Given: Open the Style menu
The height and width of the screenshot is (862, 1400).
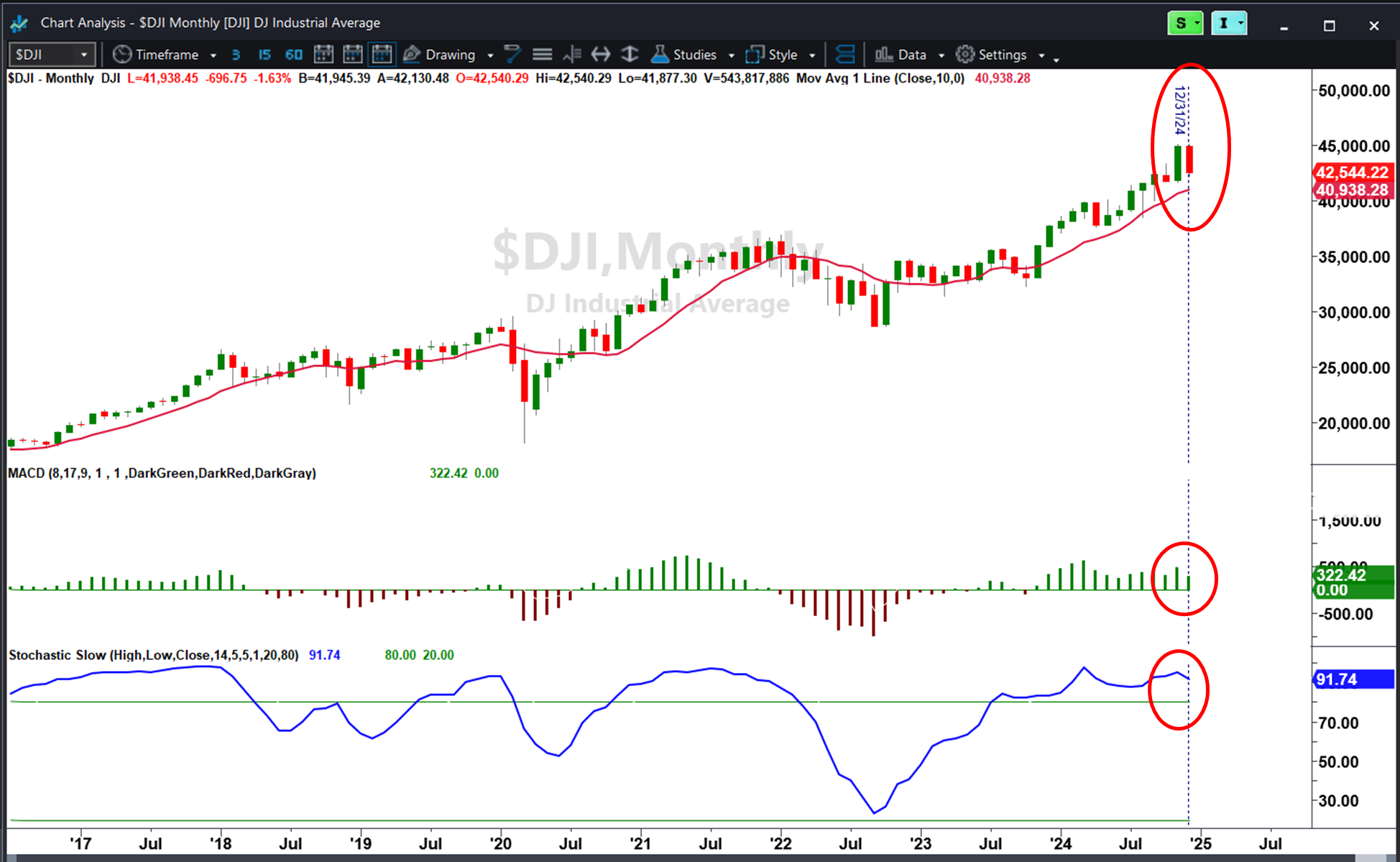Looking at the screenshot, I should 781,55.
